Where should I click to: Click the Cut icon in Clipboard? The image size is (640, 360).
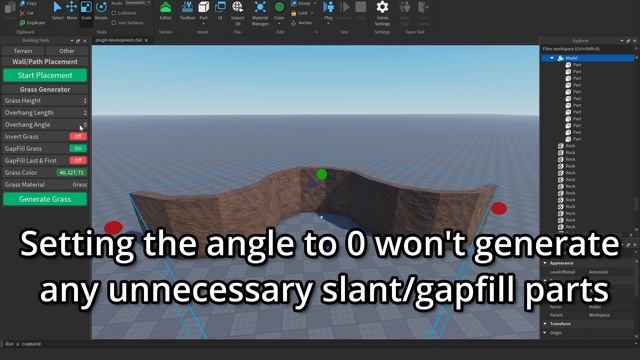22,13
